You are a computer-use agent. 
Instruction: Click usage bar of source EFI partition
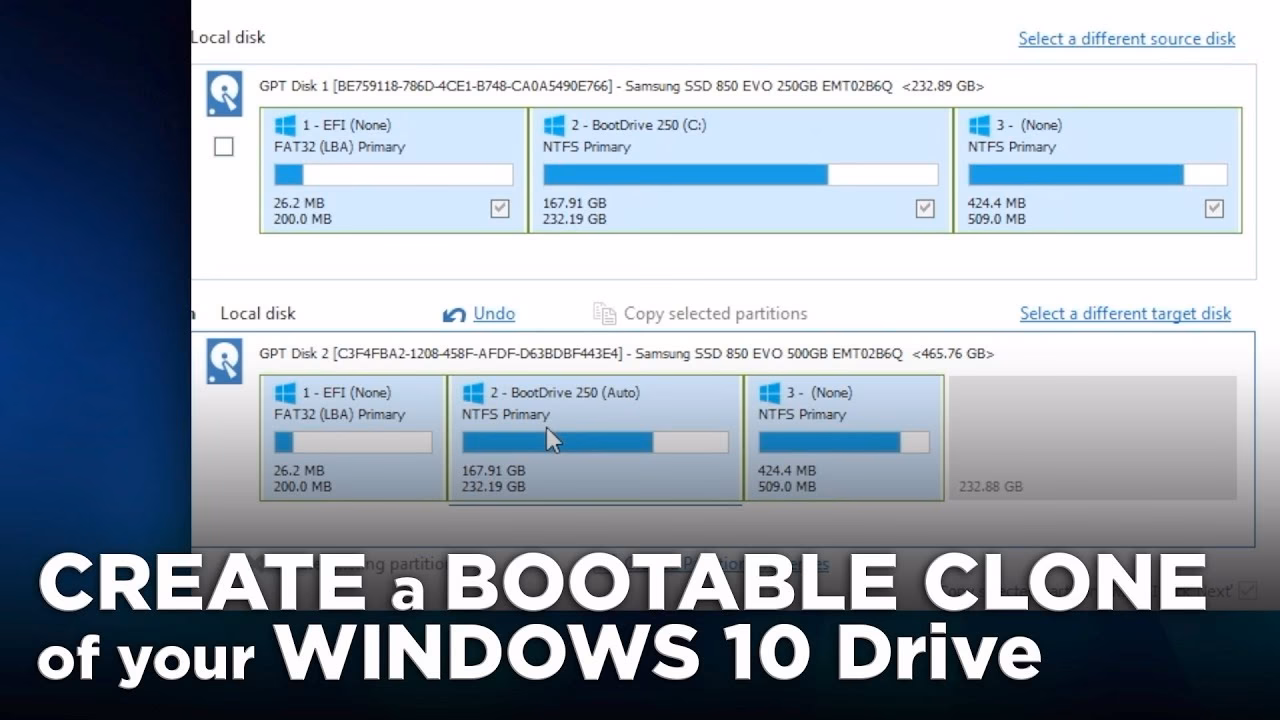[393, 175]
